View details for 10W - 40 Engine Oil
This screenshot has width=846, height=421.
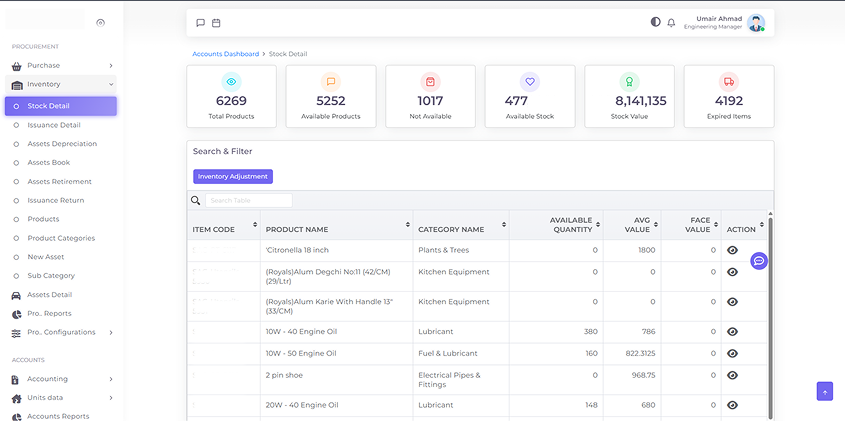732,331
